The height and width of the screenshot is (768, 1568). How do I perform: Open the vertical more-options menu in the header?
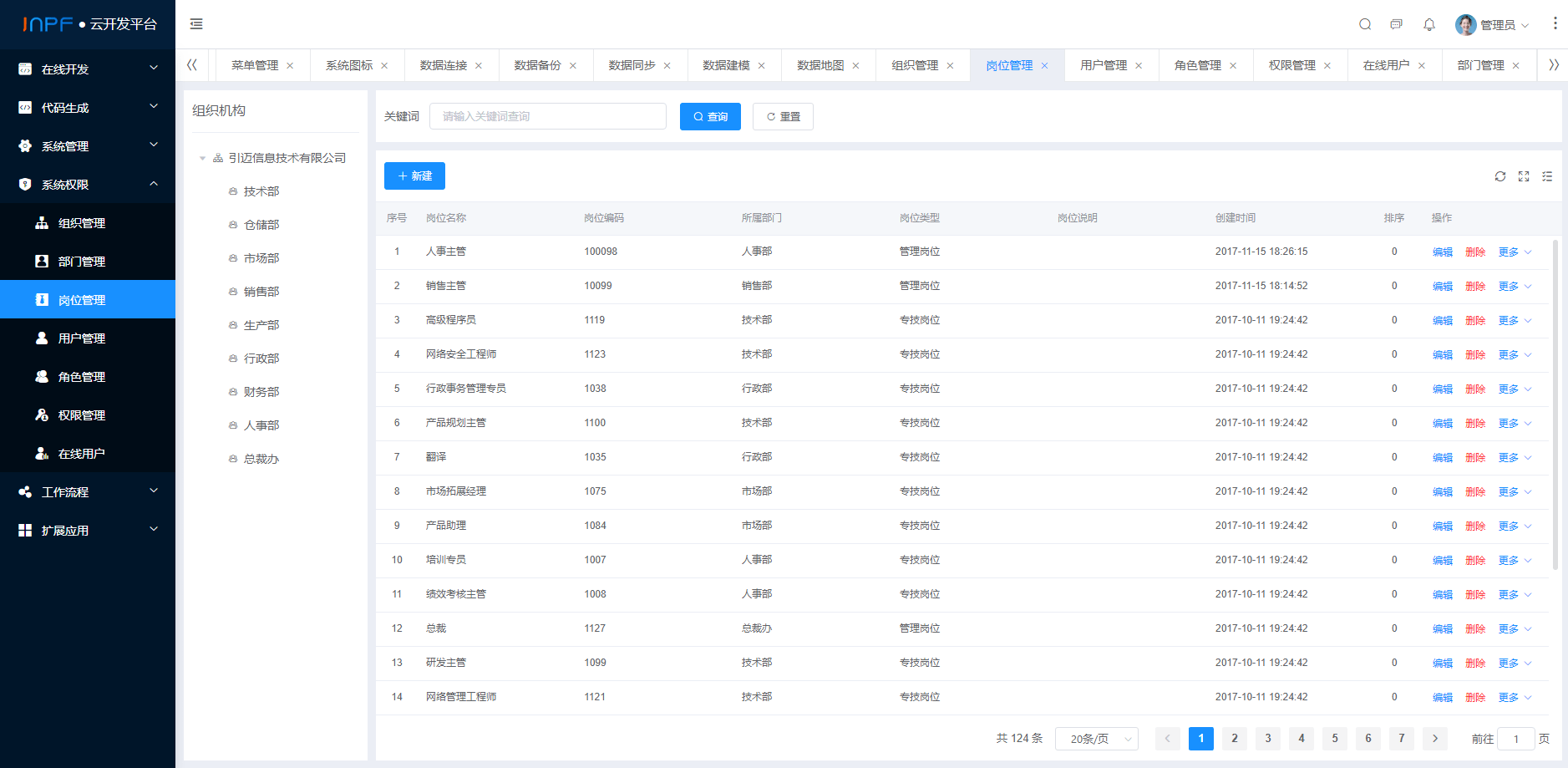[1555, 23]
